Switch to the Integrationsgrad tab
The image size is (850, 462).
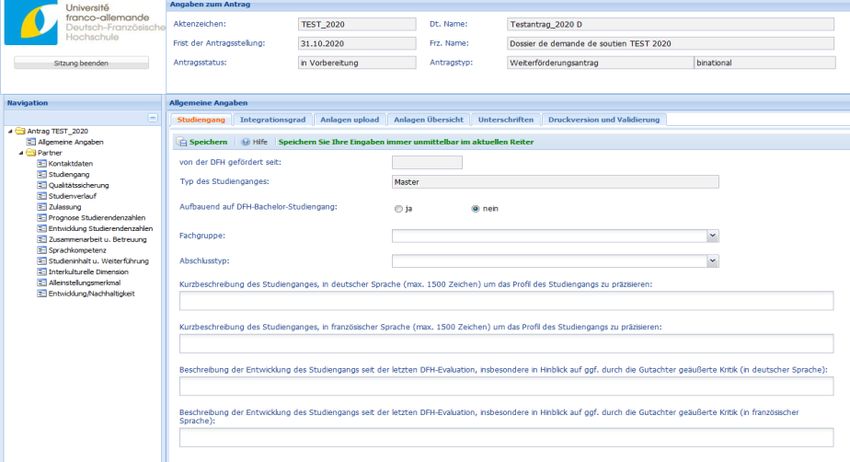(272, 119)
